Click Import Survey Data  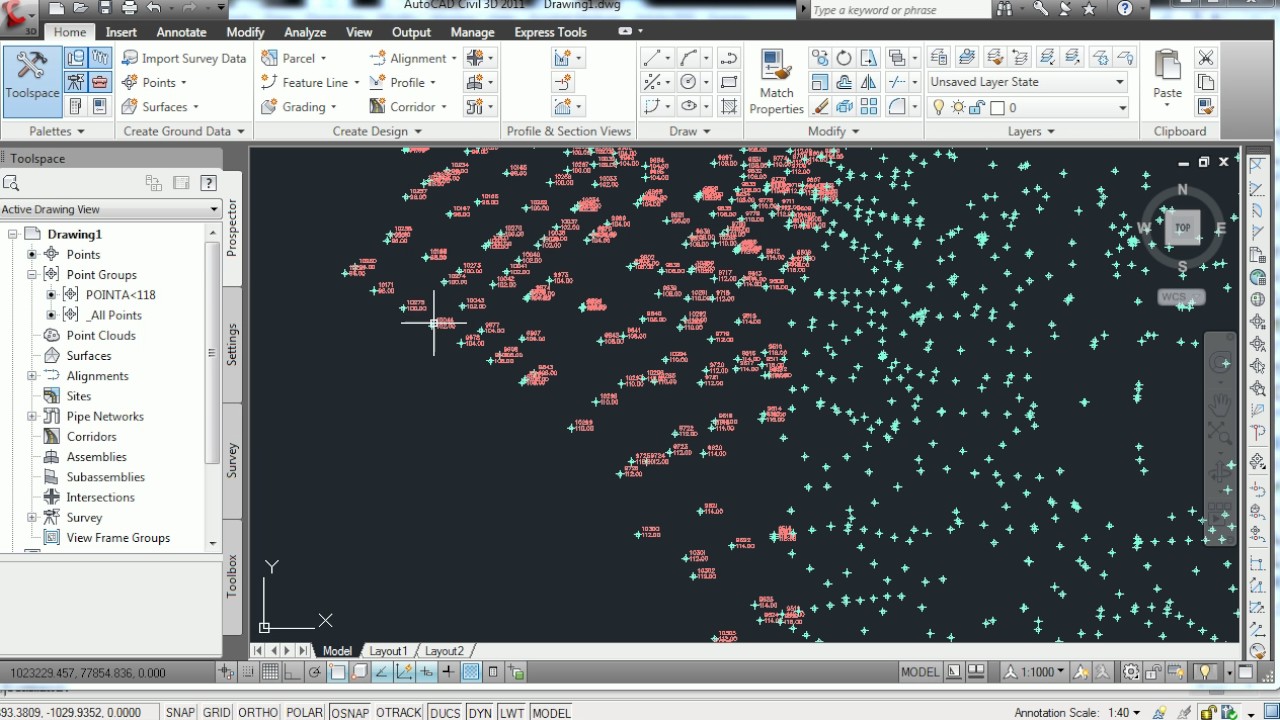183,58
